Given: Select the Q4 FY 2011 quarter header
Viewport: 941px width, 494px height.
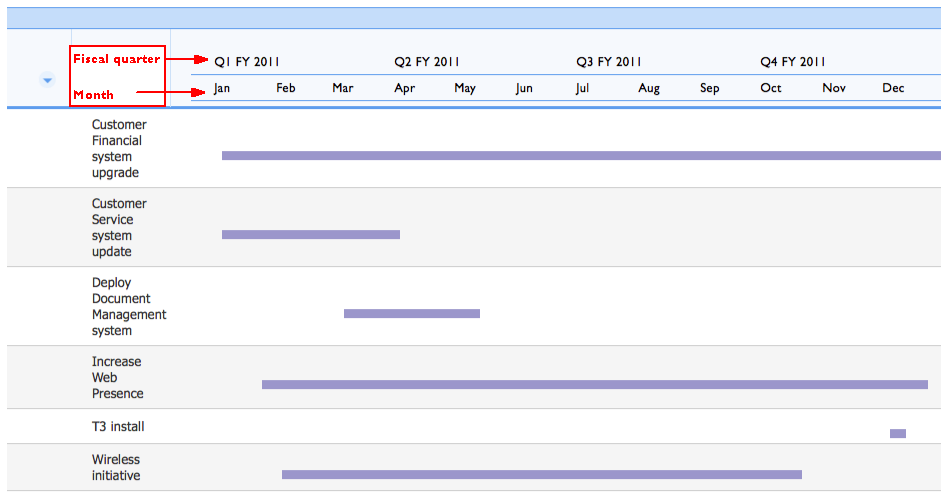Looking at the screenshot, I should coord(793,62).
